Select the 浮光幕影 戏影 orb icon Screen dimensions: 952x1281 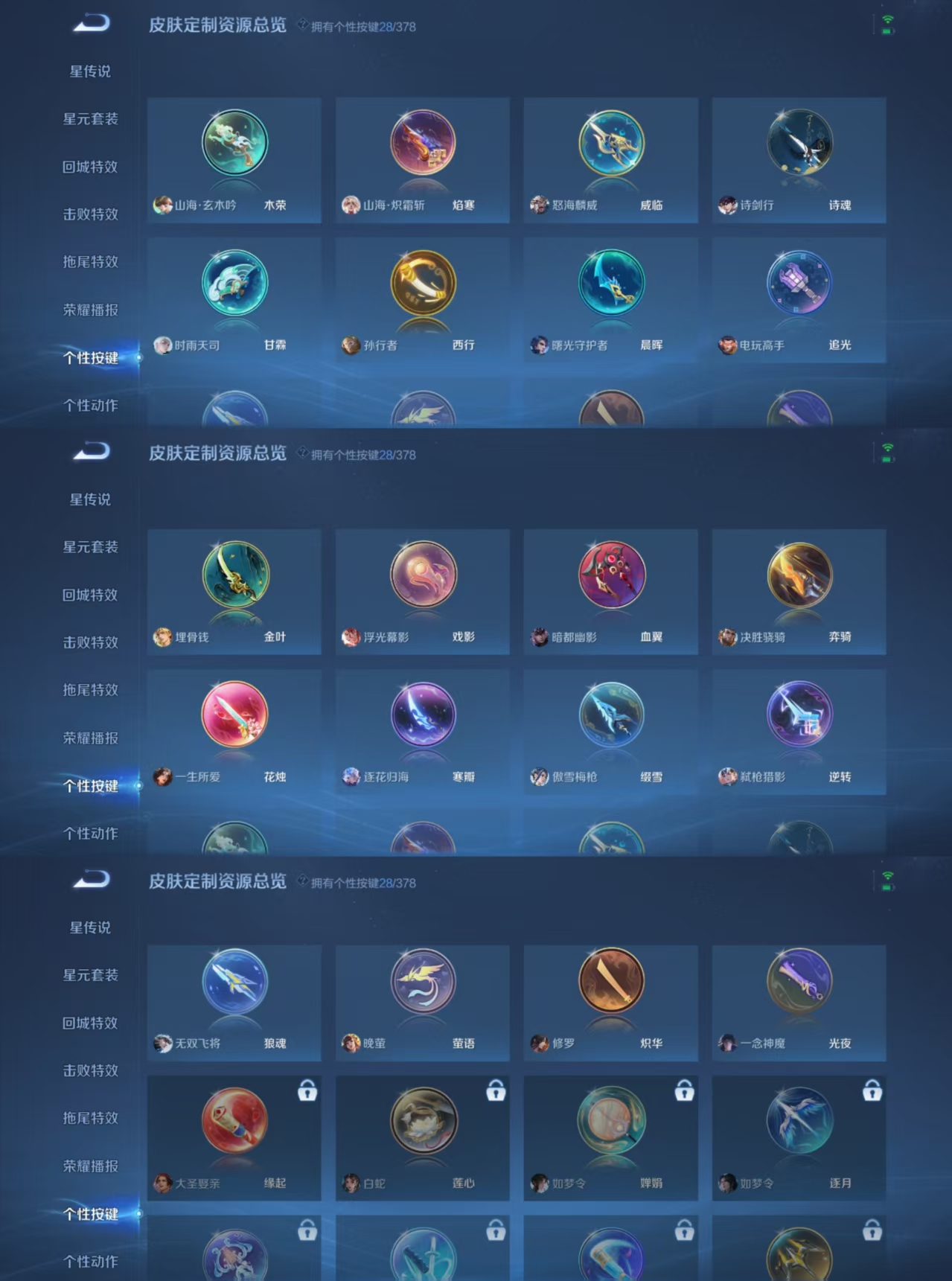(x=423, y=575)
